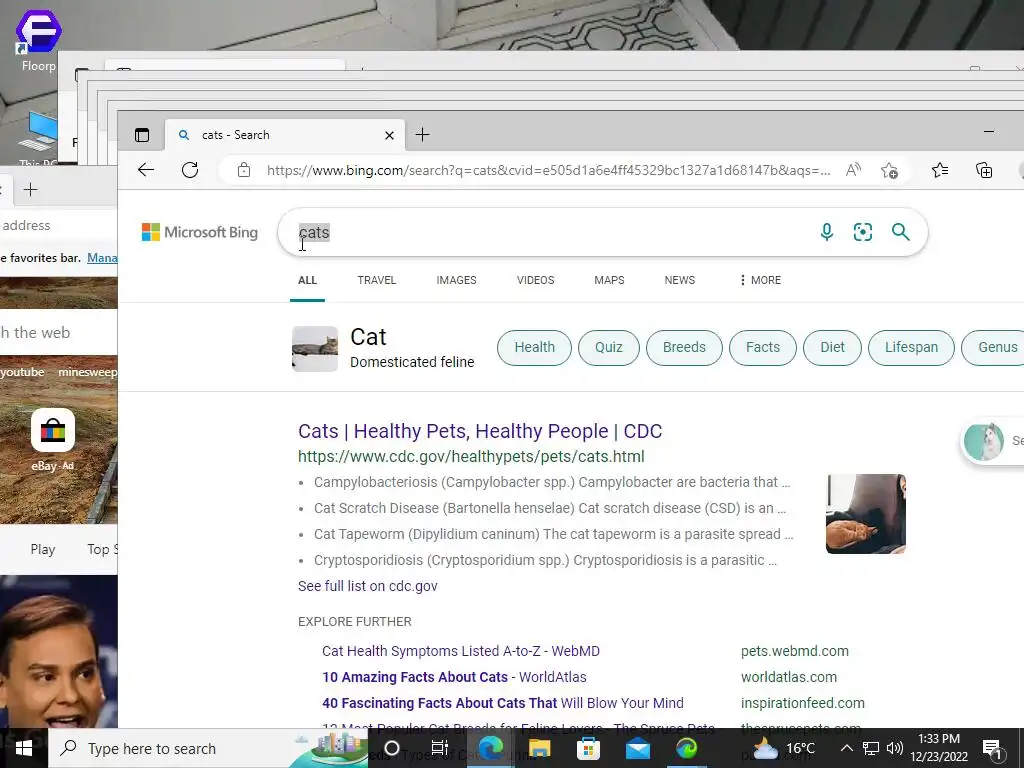The width and height of the screenshot is (1024, 768).
Task: Show hidden tray icons chevron
Action: pos(846,748)
